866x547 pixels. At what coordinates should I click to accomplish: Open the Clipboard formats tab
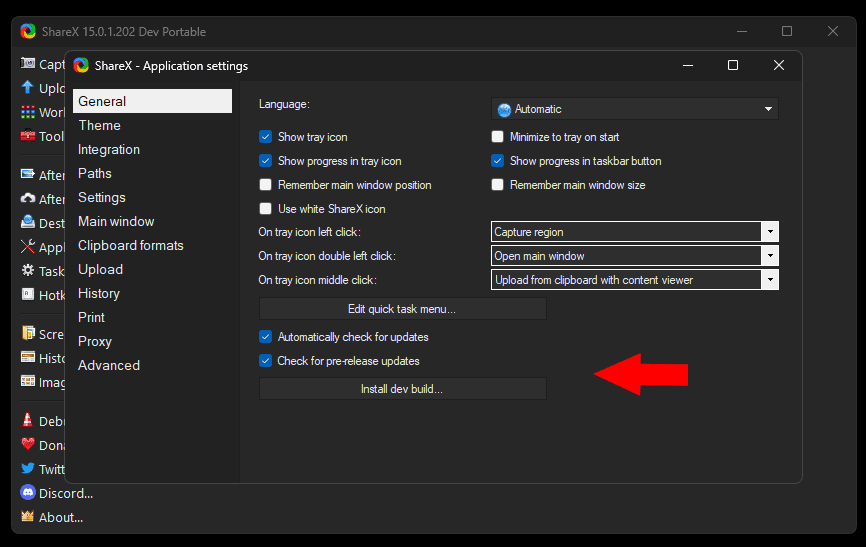(152, 245)
